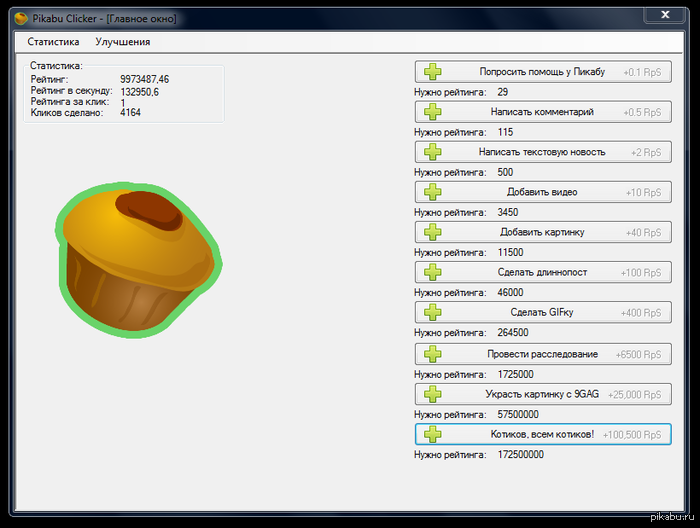Viewport: 700px width, 528px height.
Task: Click the plus icon beside "Провести расследование"
Action: coord(432,354)
